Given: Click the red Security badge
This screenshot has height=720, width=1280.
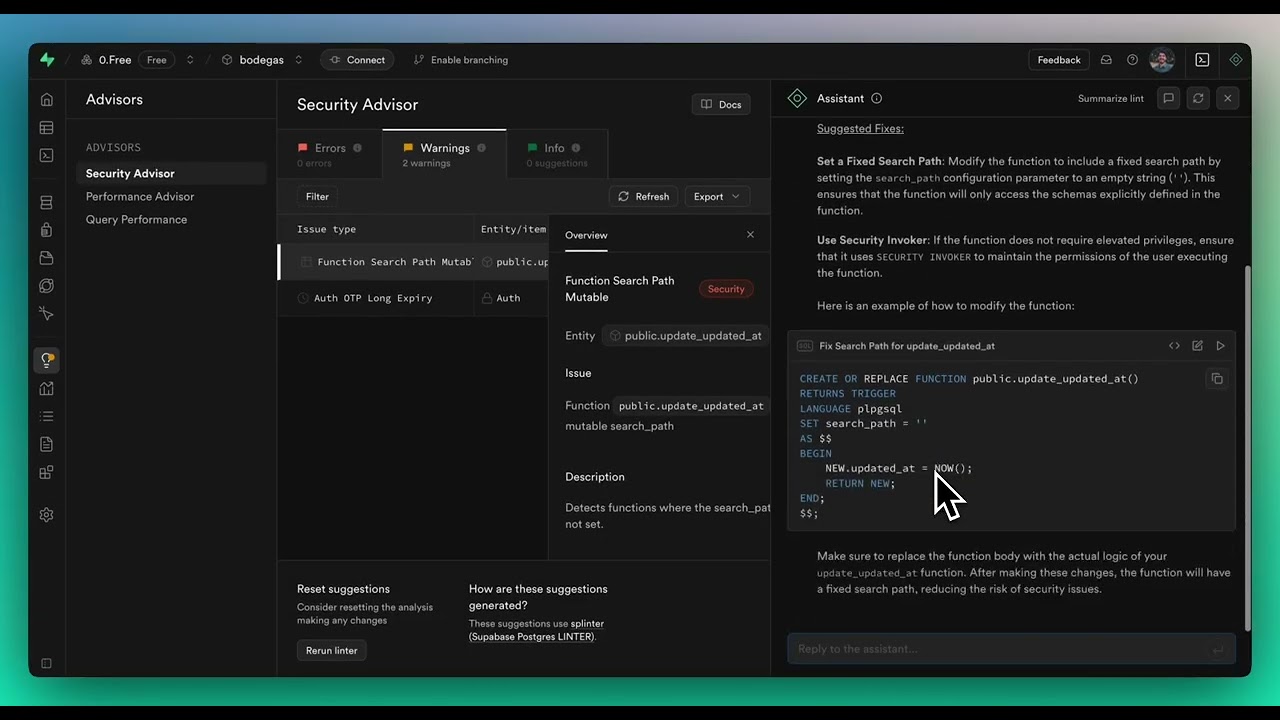Looking at the screenshot, I should [x=726, y=289].
